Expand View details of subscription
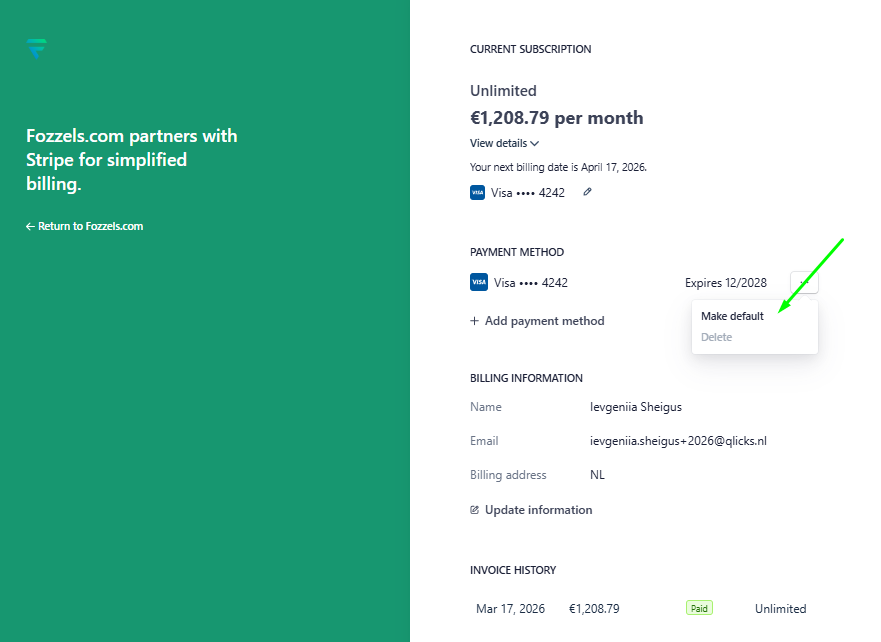This screenshot has width=881, height=642. [x=504, y=143]
